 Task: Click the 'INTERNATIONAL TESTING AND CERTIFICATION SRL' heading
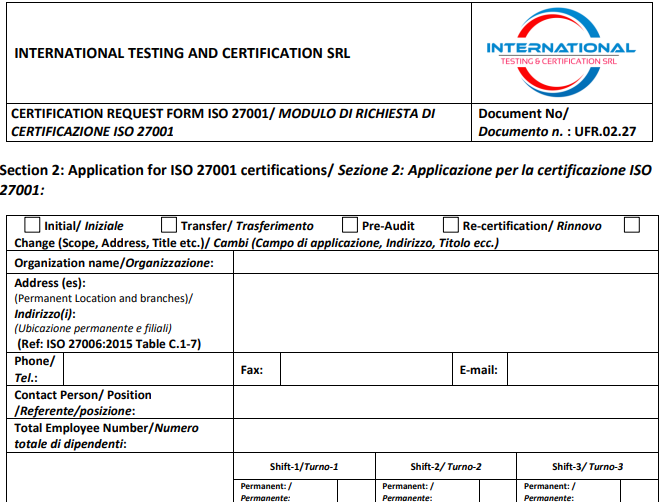tap(182, 53)
